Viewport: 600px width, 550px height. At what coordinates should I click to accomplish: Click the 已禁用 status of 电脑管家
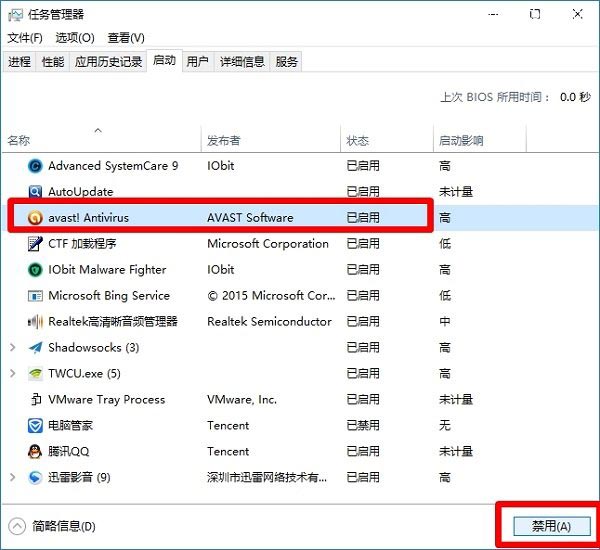(363, 425)
